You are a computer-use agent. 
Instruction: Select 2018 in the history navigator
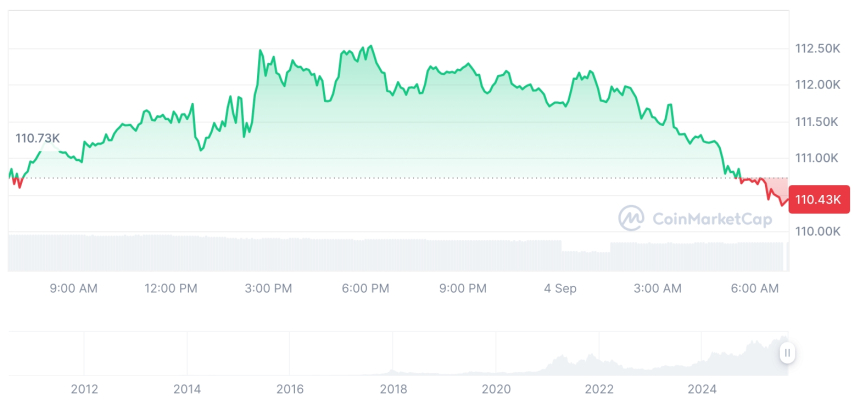pos(393,388)
